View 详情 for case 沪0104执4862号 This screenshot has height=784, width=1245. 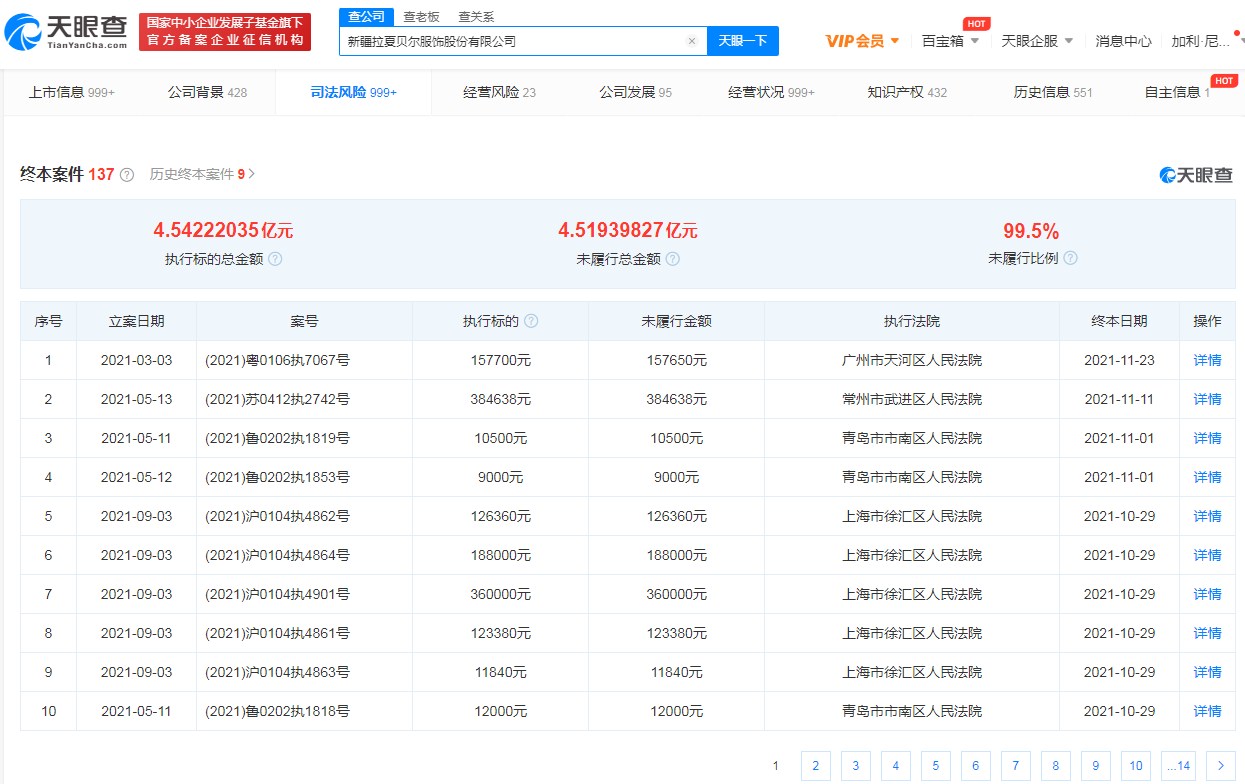pos(1207,516)
